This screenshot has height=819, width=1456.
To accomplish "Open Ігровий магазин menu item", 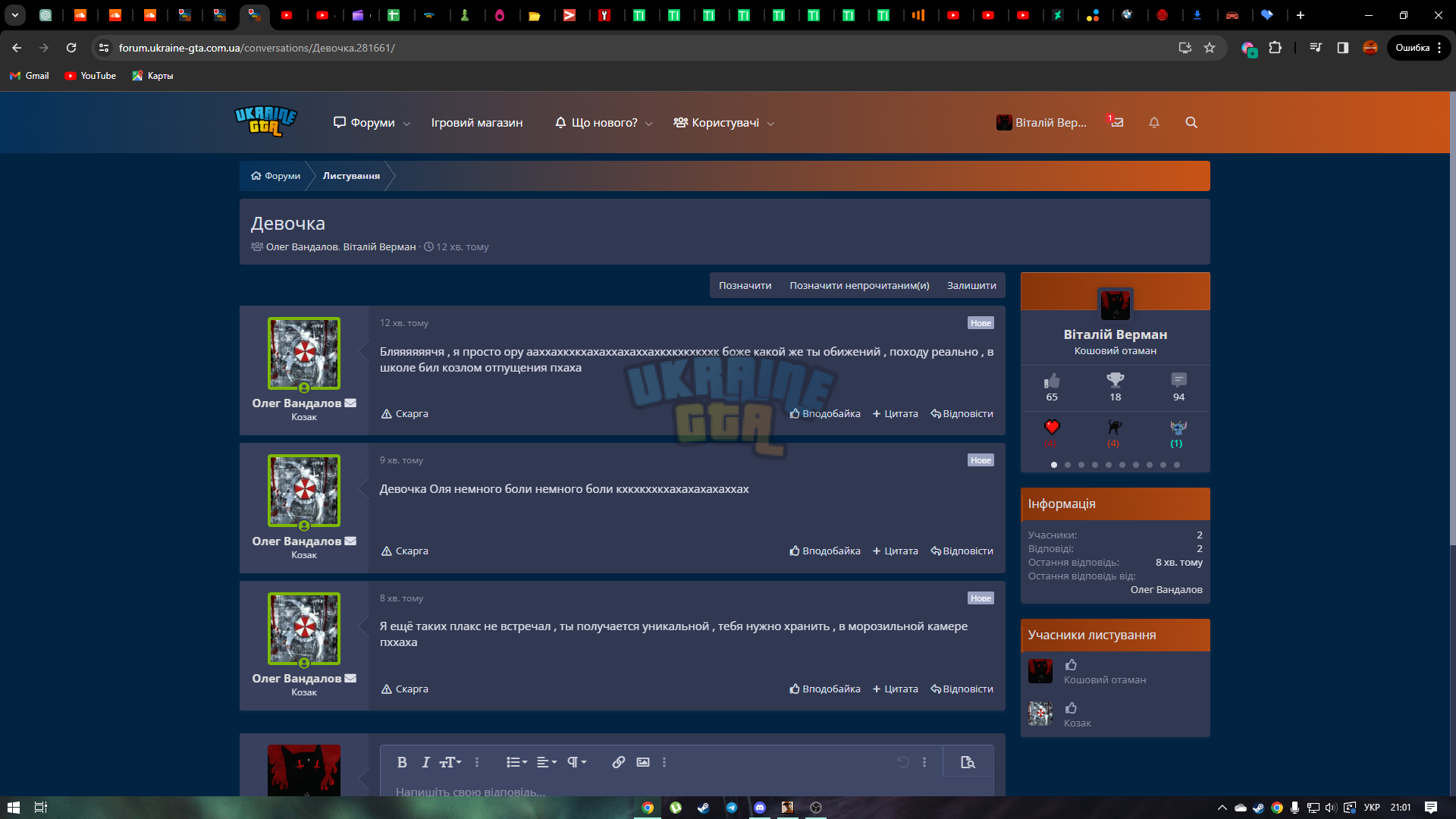I will 477,123.
